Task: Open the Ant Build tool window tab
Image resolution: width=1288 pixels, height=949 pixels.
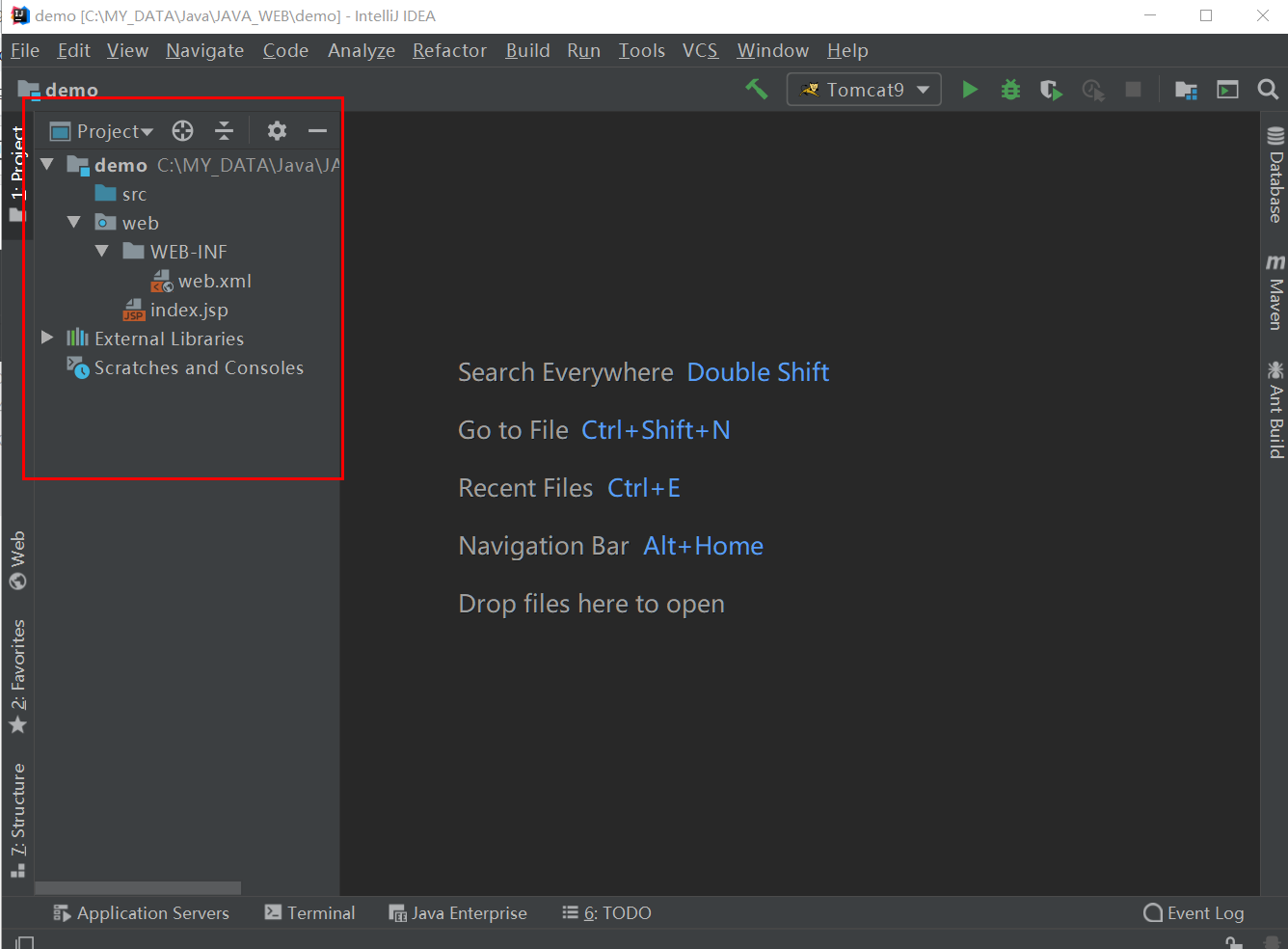Action: tap(1275, 410)
